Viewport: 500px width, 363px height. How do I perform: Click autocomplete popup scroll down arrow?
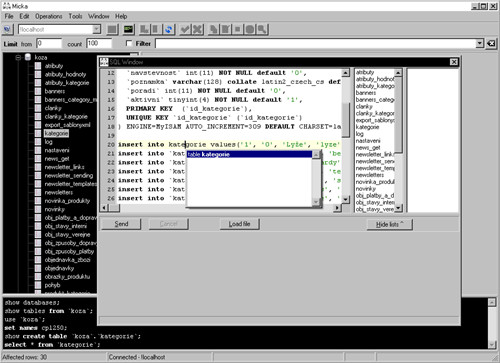(316, 202)
